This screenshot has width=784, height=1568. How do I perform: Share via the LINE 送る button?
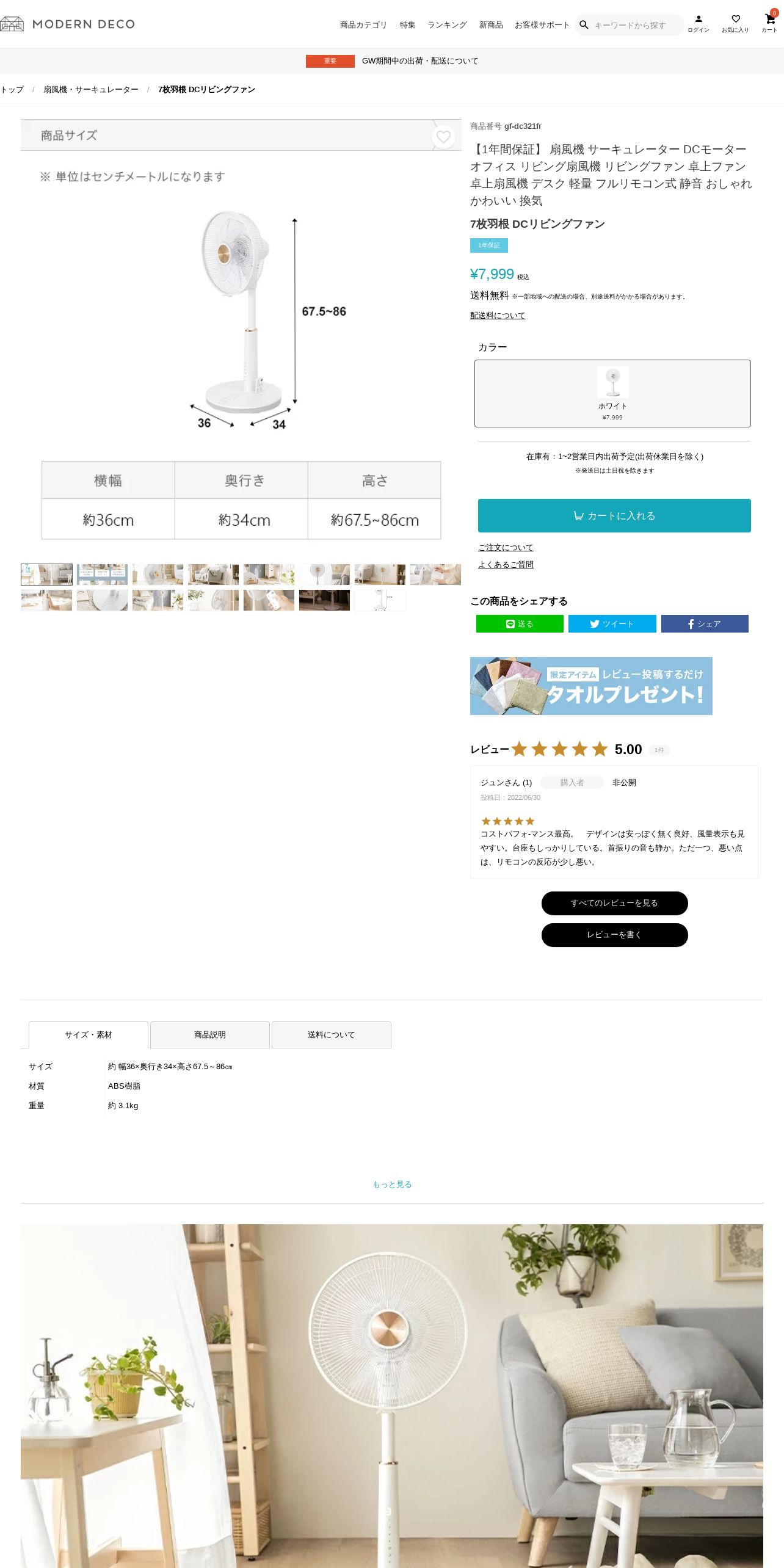520,623
